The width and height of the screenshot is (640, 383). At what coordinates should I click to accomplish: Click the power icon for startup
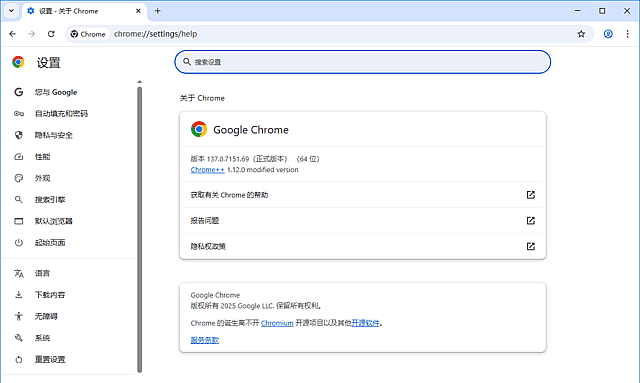19,243
